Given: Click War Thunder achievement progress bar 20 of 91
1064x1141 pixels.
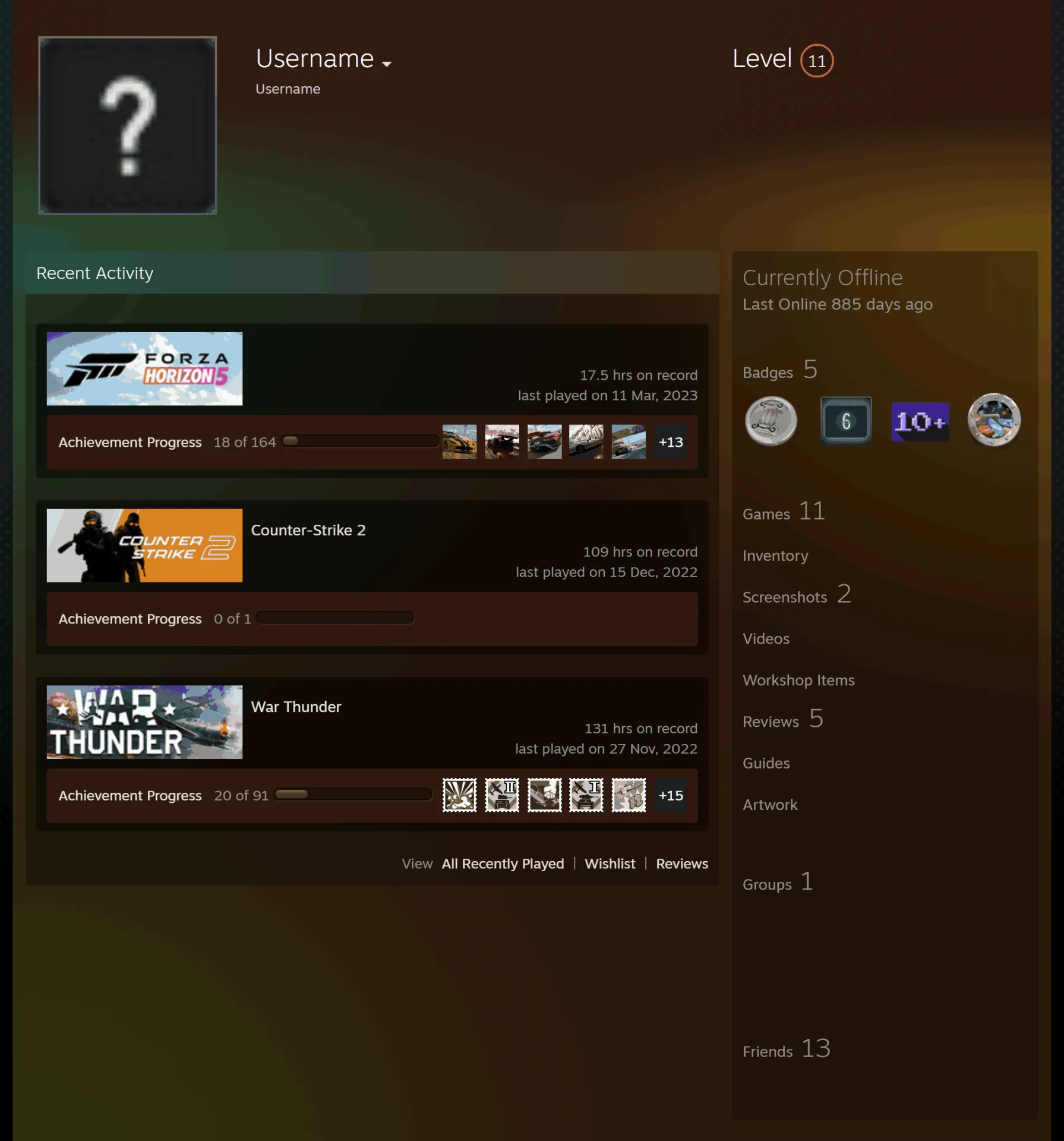Looking at the screenshot, I should [x=353, y=794].
